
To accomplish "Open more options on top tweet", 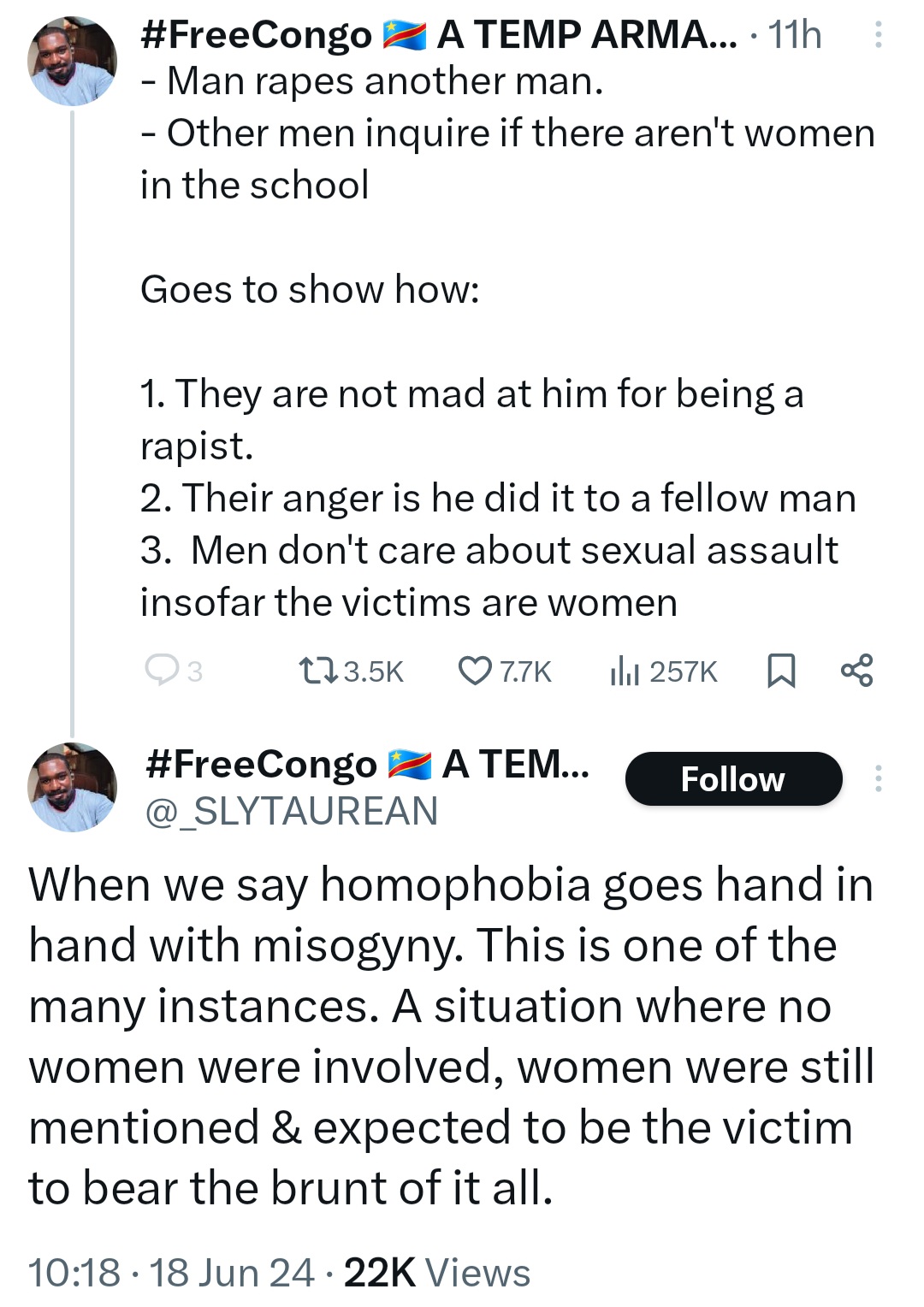I will pyautogui.click(x=877, y=36).
